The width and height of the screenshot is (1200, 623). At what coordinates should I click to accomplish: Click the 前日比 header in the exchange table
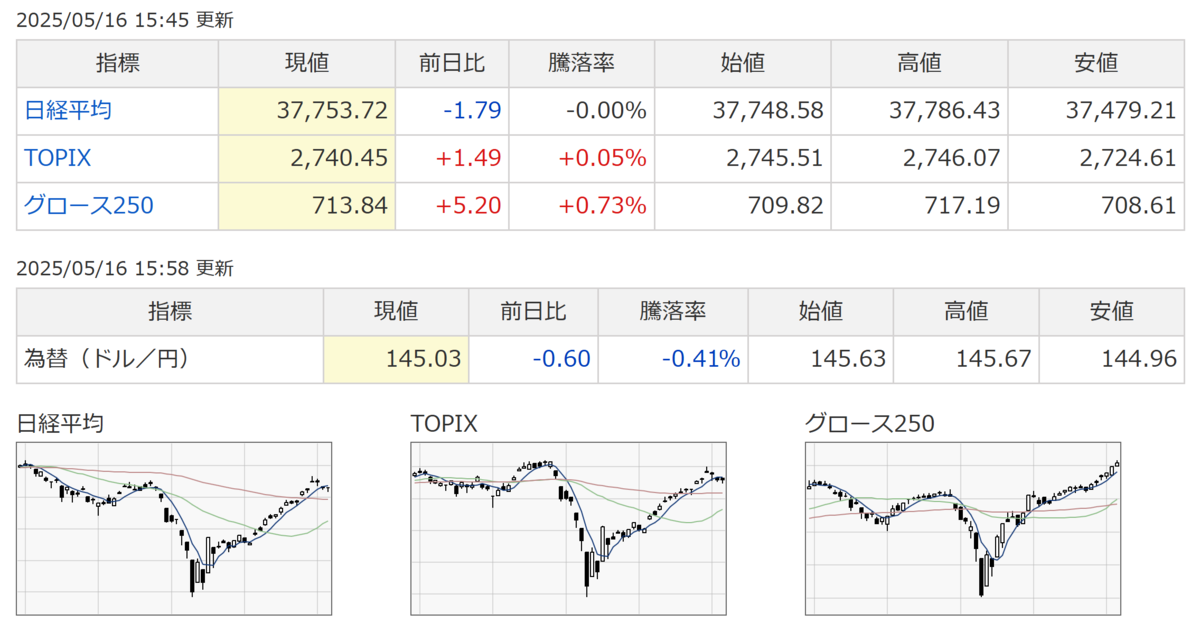[x=533, y=311]
